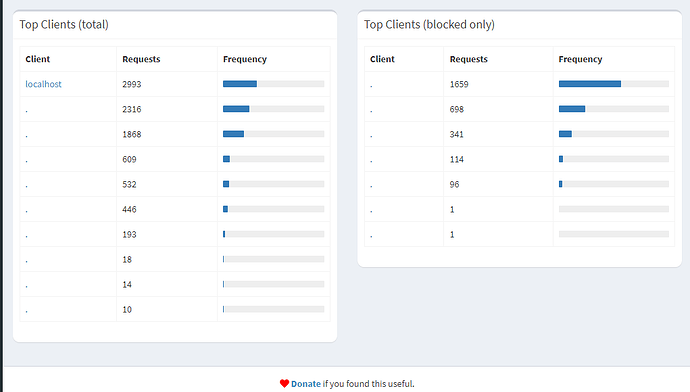Click the Donate link in footer
Viewport: 690px width, 392px height.
pyautogui.click(x=306, y=384)
